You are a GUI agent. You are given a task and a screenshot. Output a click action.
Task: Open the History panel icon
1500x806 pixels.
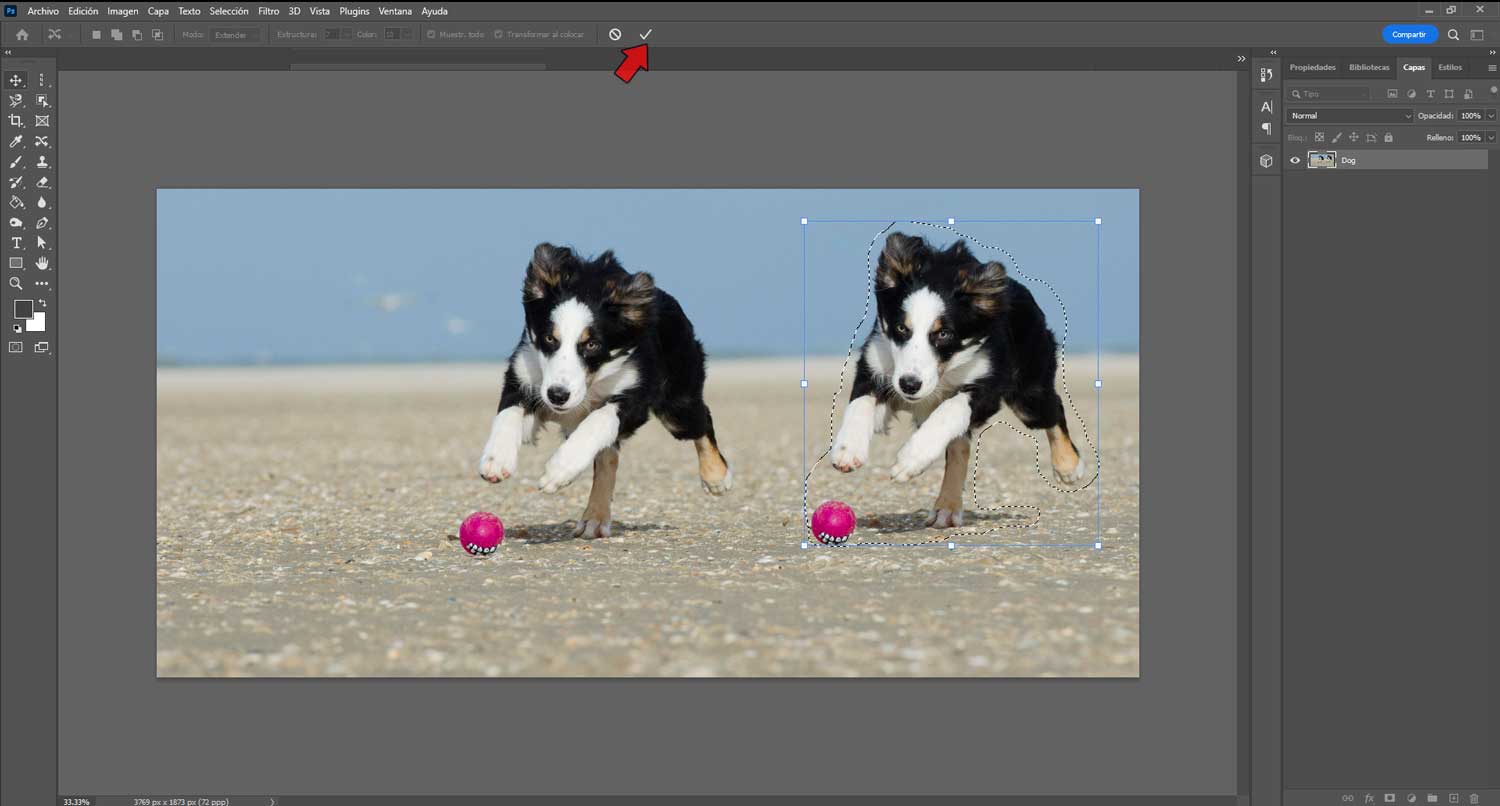point(1266,75)
